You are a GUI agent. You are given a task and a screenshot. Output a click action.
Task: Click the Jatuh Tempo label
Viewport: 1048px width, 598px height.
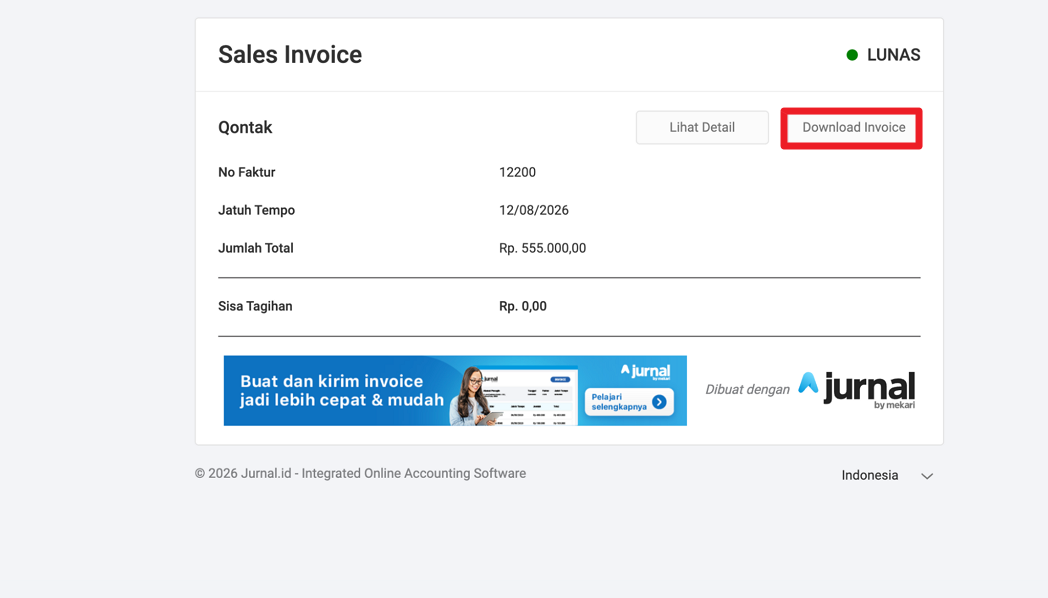tap(257, 210)
